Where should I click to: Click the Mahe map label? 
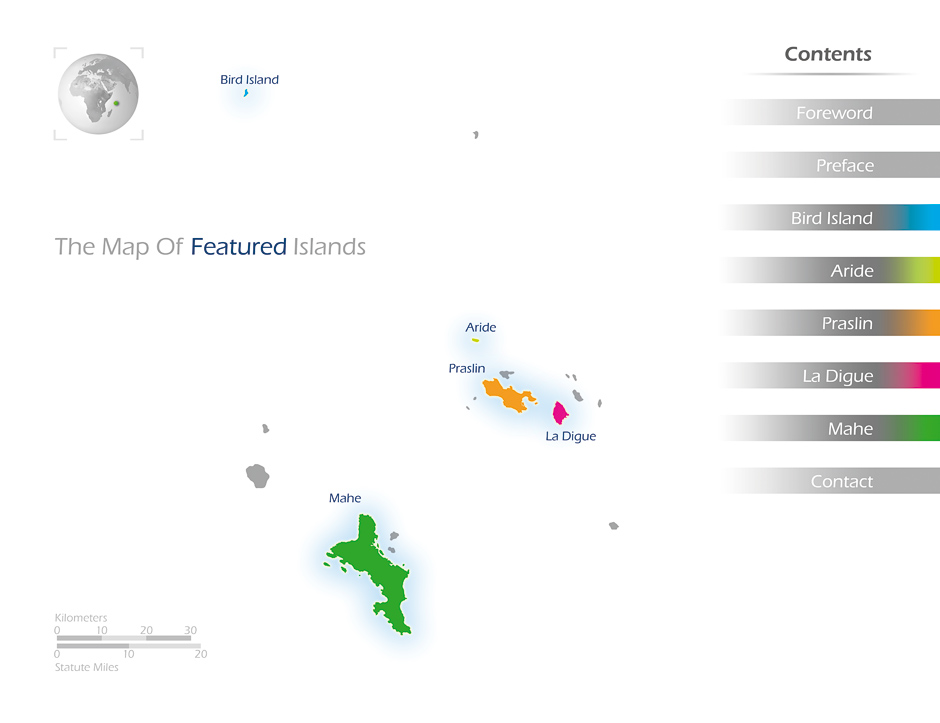[345, 498]
